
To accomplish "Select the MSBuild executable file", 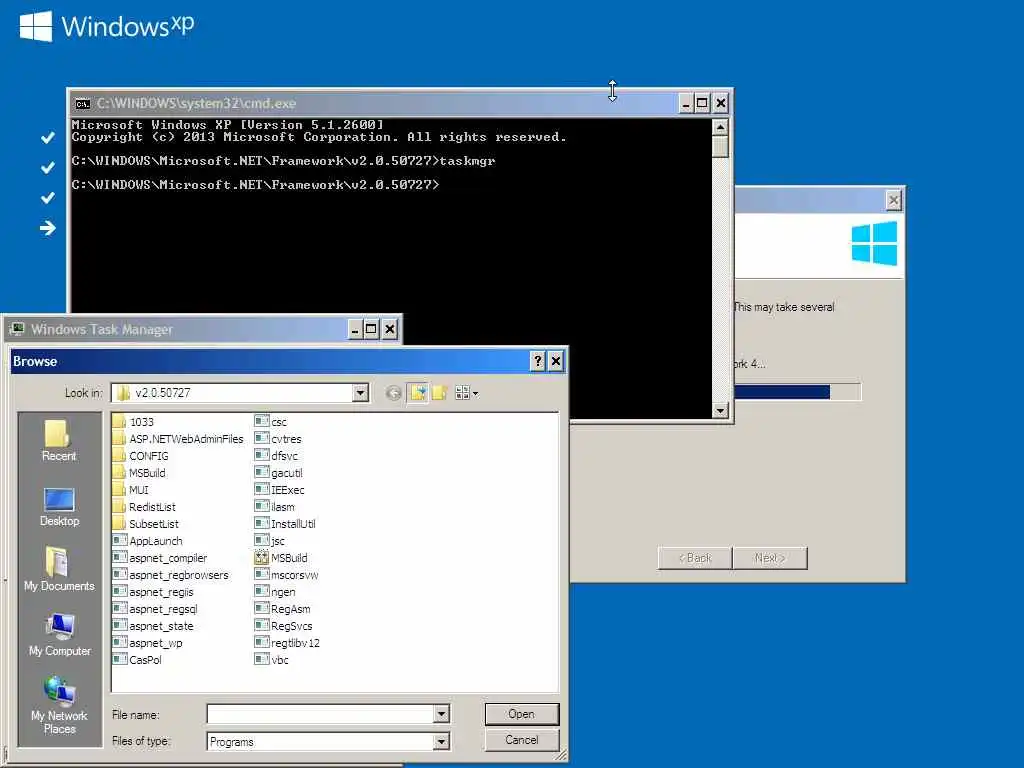I will tap(281, 558).
